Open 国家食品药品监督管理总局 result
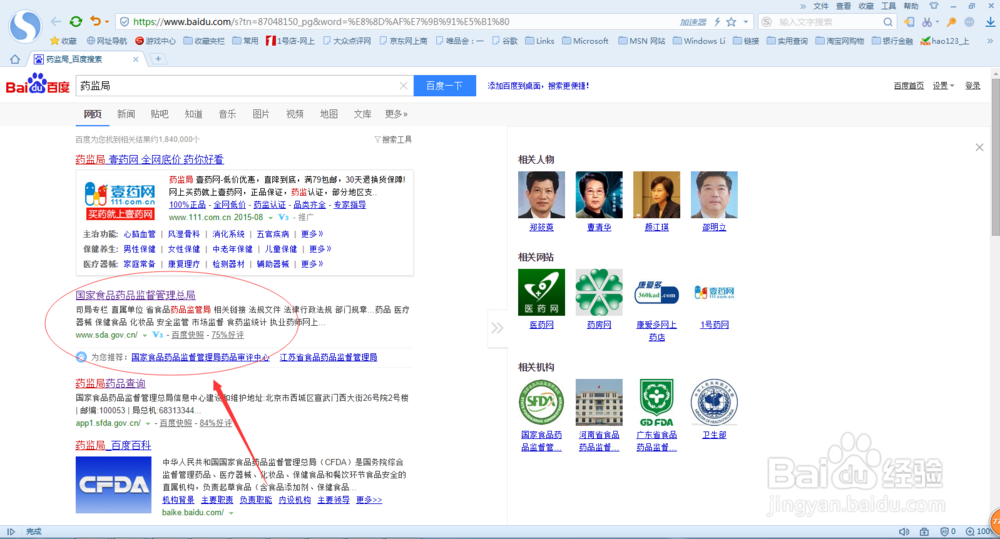This screenshot has width=1000, height=539. pyautogui.click(x=135, y=295)
